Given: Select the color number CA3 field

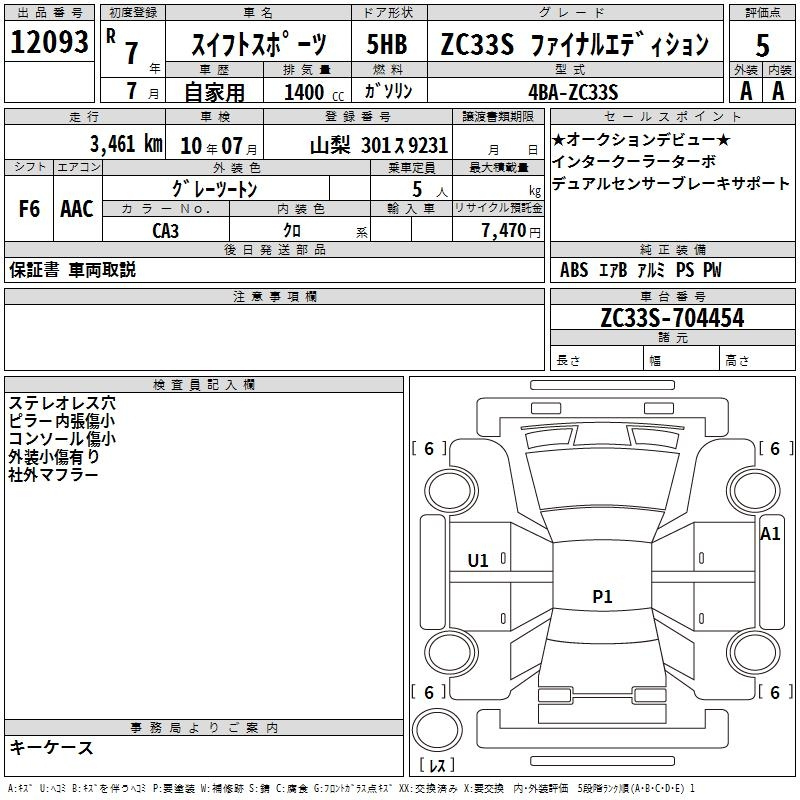Looking at the screenshot, I should click(x=165, y=230).
